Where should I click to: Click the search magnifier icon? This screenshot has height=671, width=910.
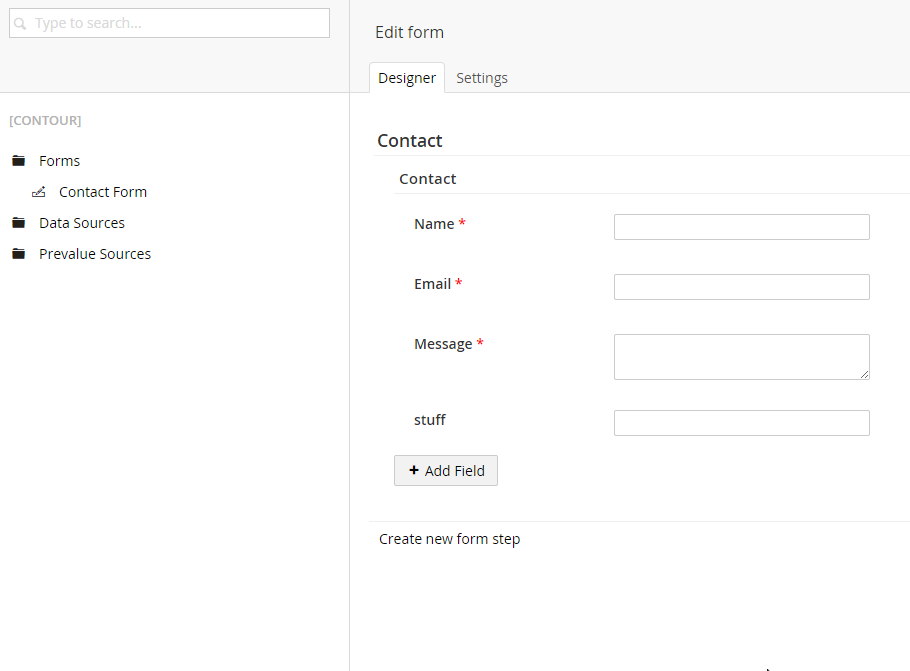(20, 24)
